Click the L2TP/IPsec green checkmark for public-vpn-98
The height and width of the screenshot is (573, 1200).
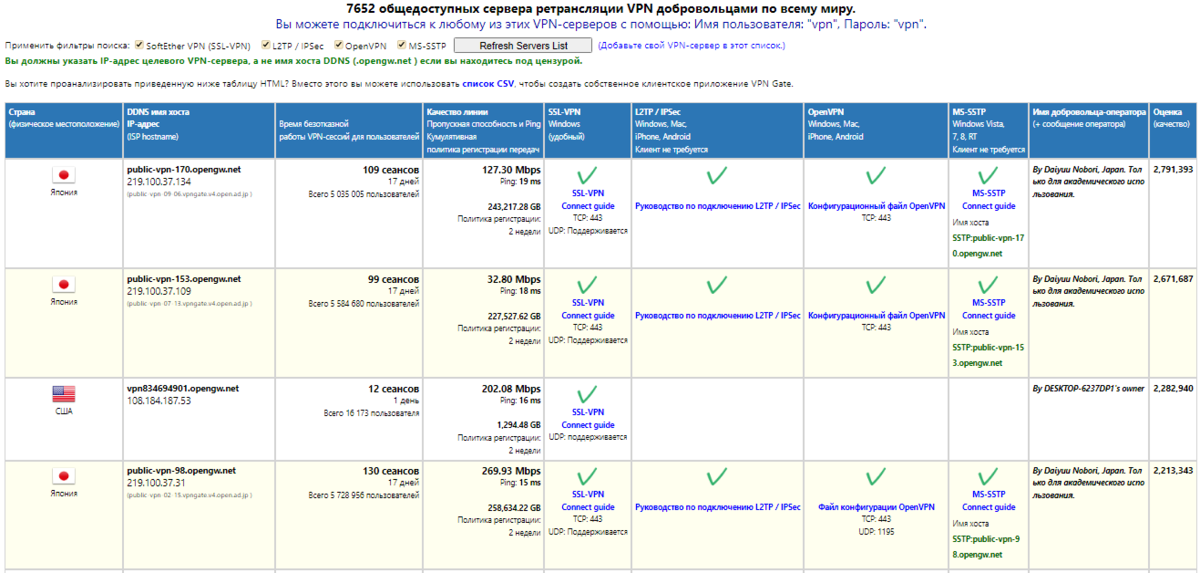(716, 476)
